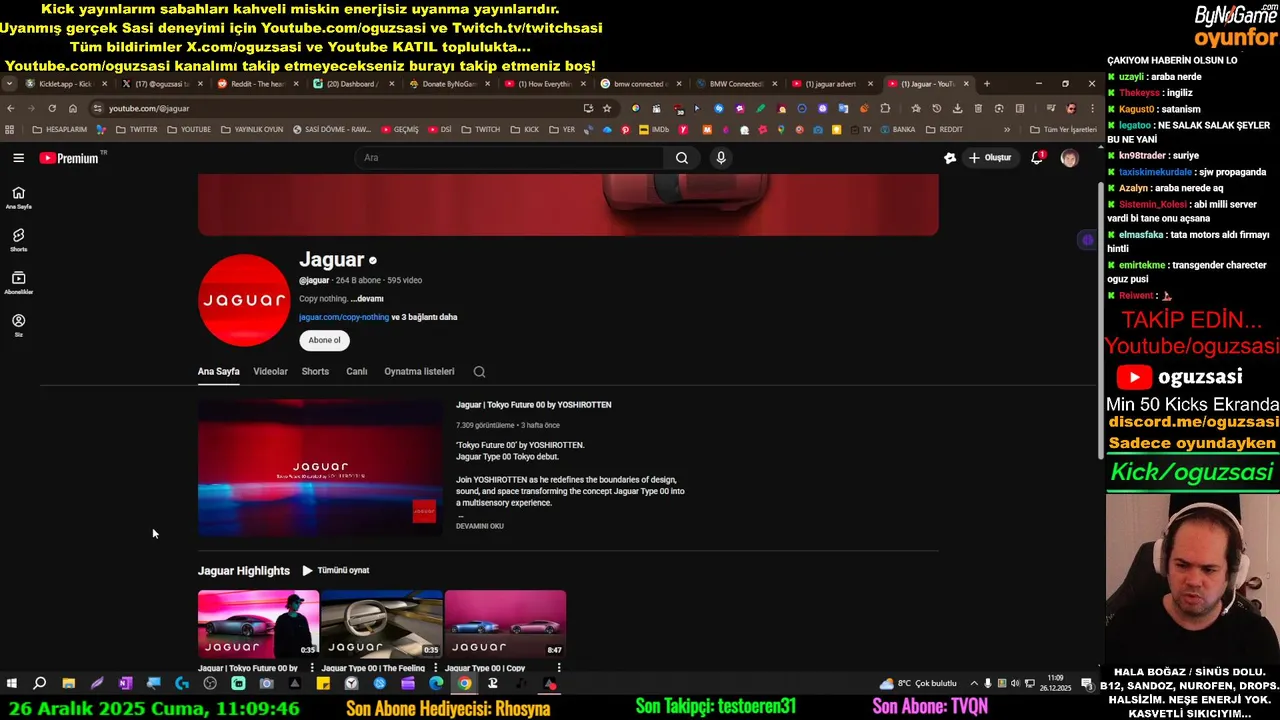This screenshot has width=1280, height=720.
Task: Open the Type 00 The Feeling thumbnail
Action: click(381, 623)
